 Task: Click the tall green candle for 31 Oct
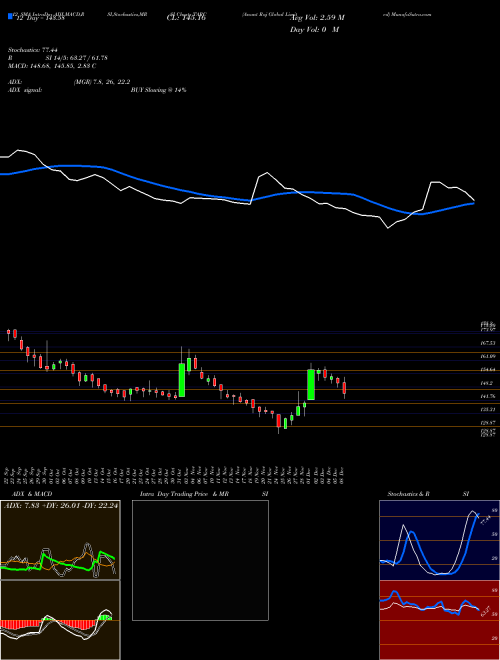(182, 380)
